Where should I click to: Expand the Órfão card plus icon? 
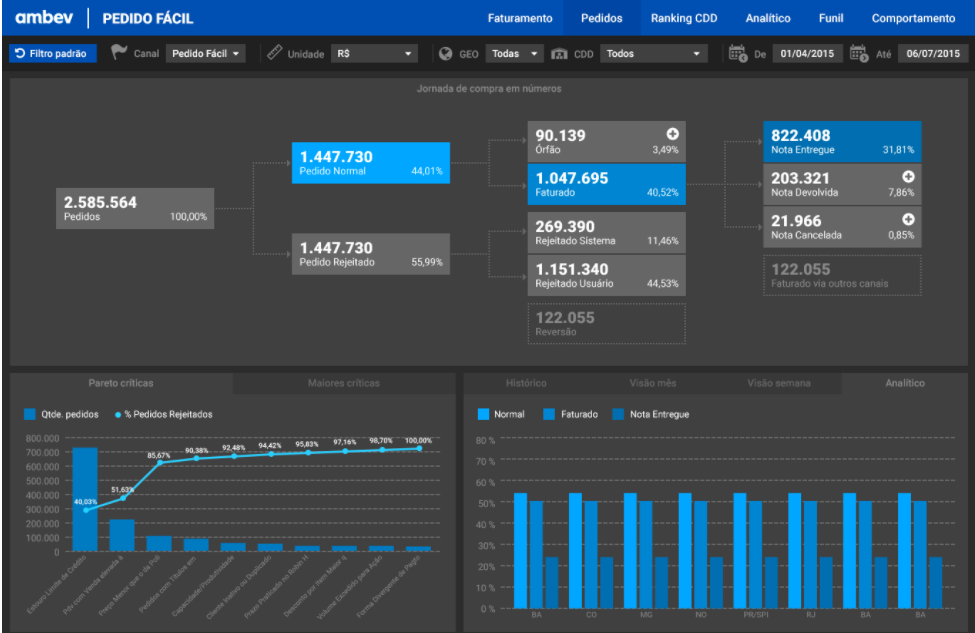[672, 134]
